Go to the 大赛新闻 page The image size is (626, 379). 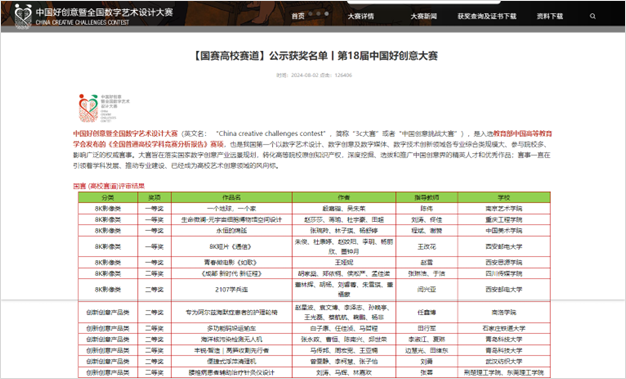pos(424,16)
